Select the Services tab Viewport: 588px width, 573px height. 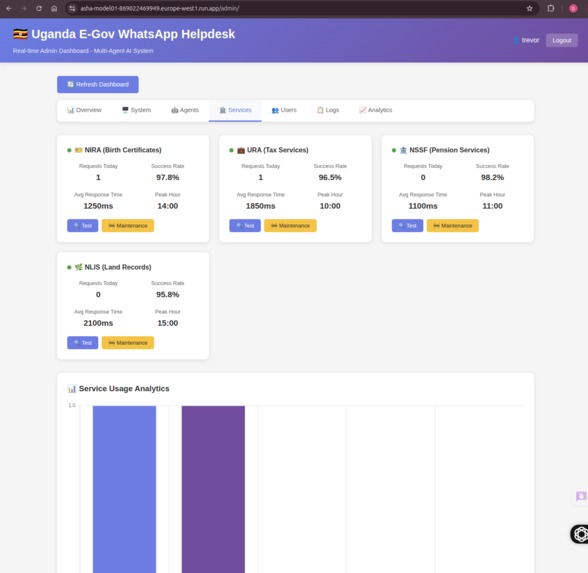(x=235, y=110)
